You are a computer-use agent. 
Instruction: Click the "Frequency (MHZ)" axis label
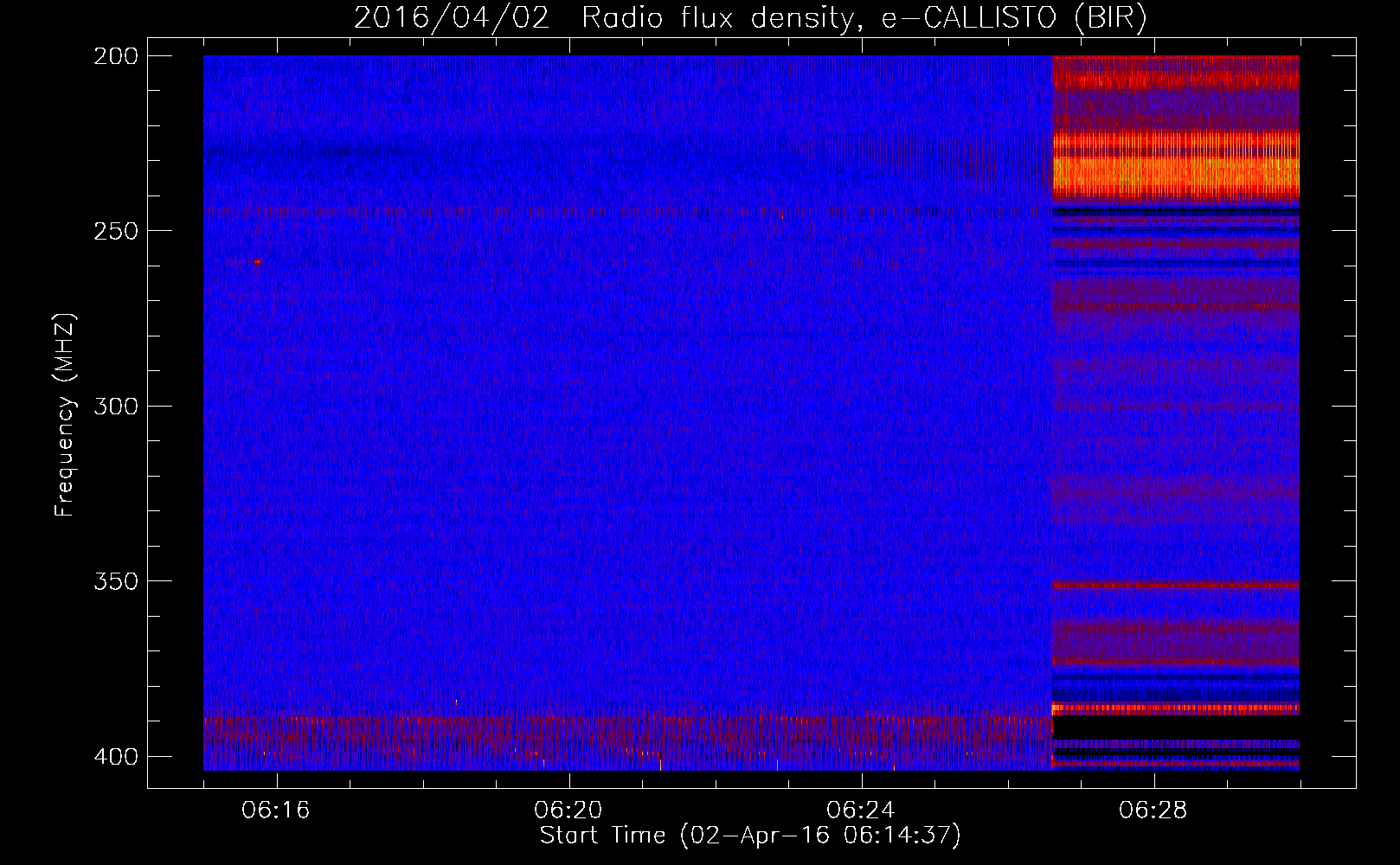click(65, 415)
